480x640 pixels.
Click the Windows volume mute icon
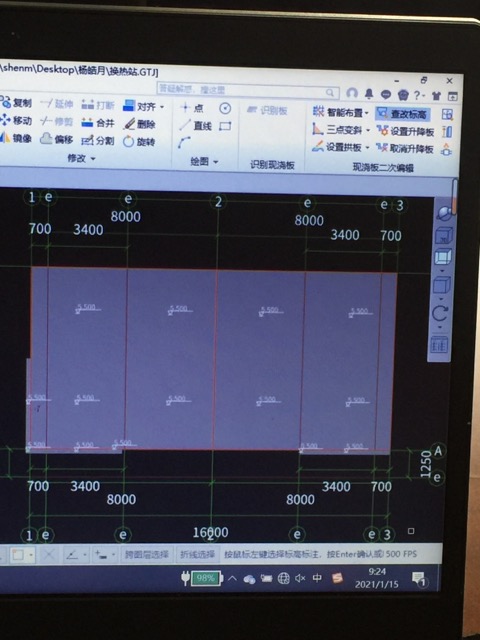click(x=300, y=578)
